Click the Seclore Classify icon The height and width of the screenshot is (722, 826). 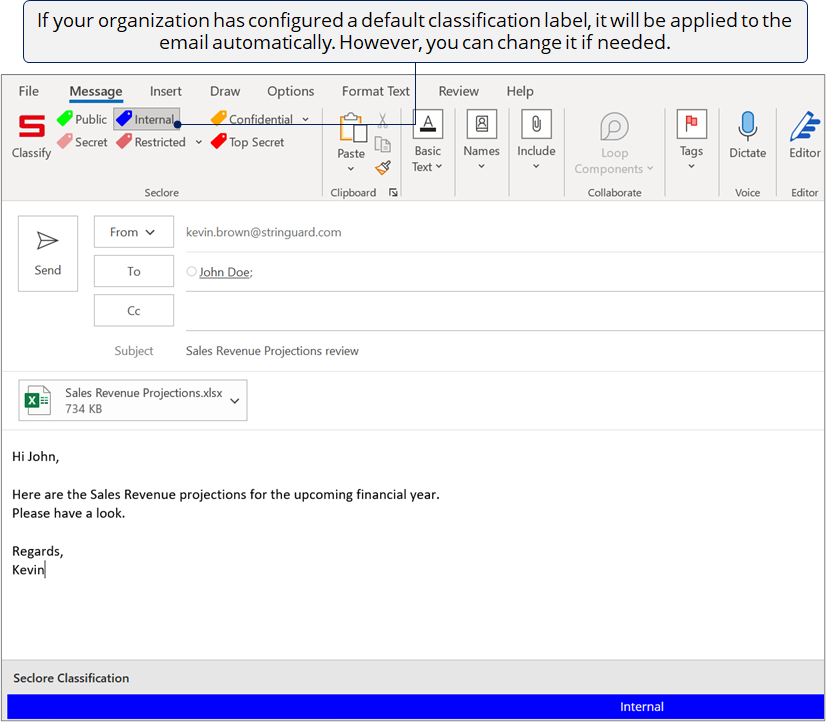[32, 126]
